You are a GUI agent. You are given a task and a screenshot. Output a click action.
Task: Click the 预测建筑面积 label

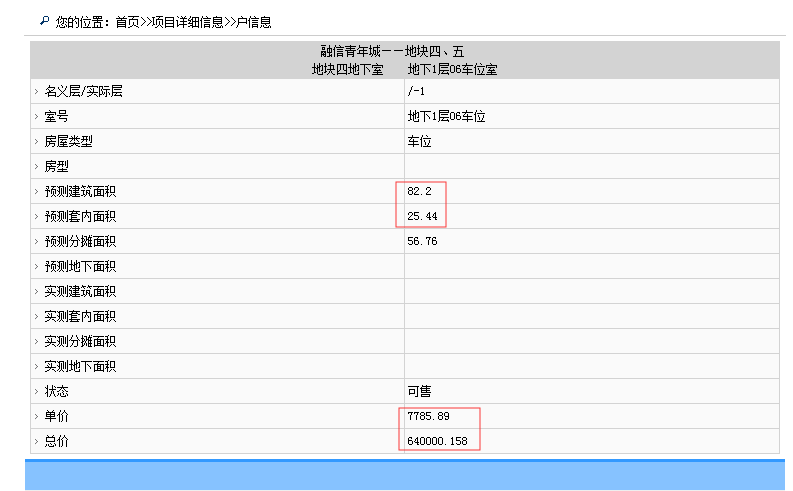click(80, 191)
